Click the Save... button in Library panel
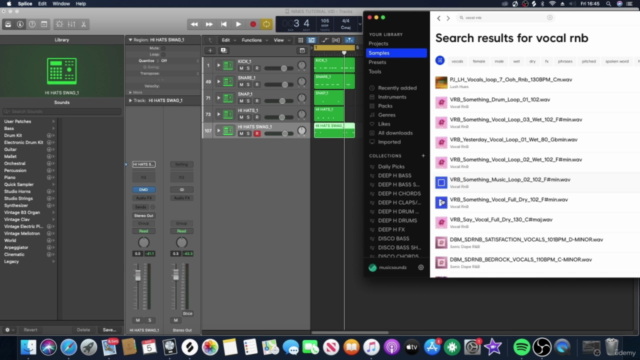 coord(109,330)
